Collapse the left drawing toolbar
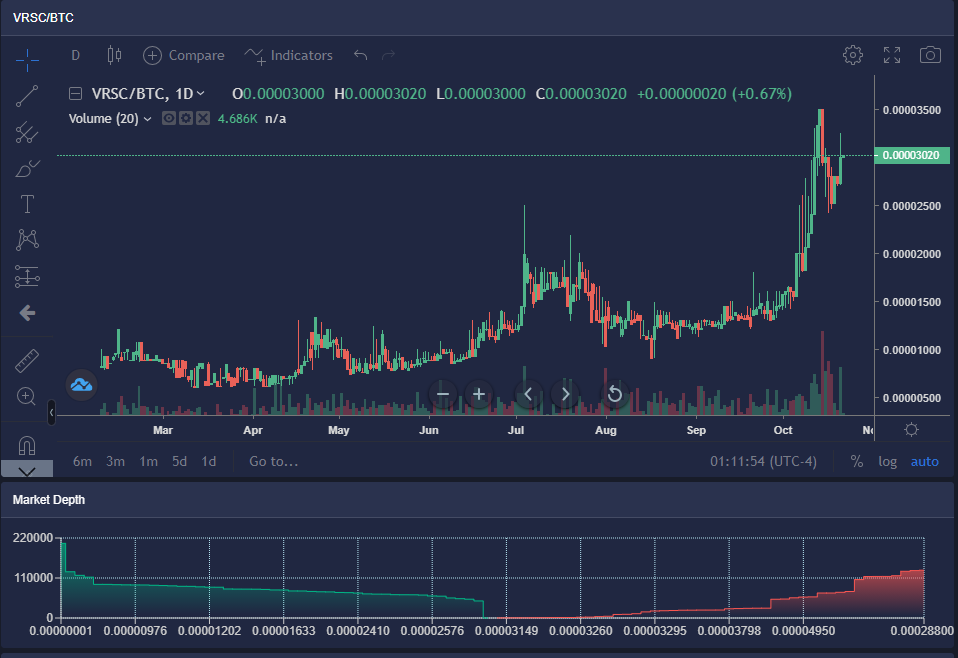This screenshot has width=958, height=658. point(51,412)
